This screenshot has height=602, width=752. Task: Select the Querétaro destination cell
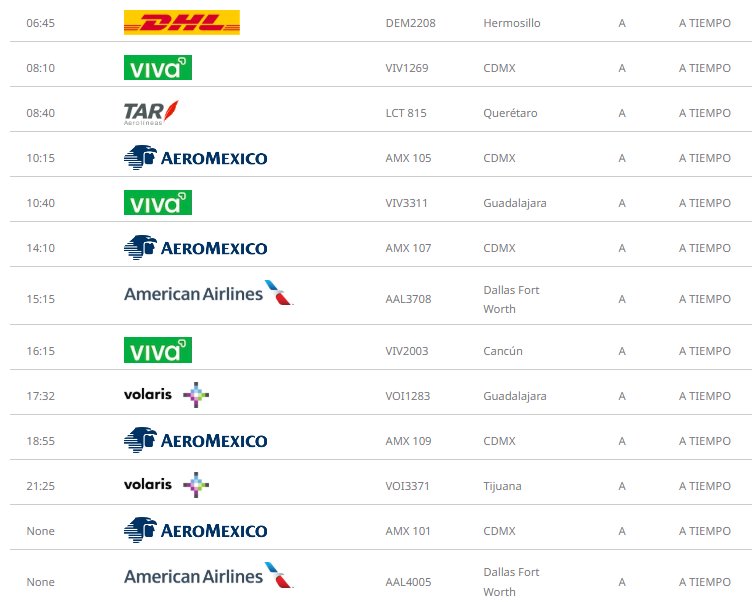tap(510, 113)
